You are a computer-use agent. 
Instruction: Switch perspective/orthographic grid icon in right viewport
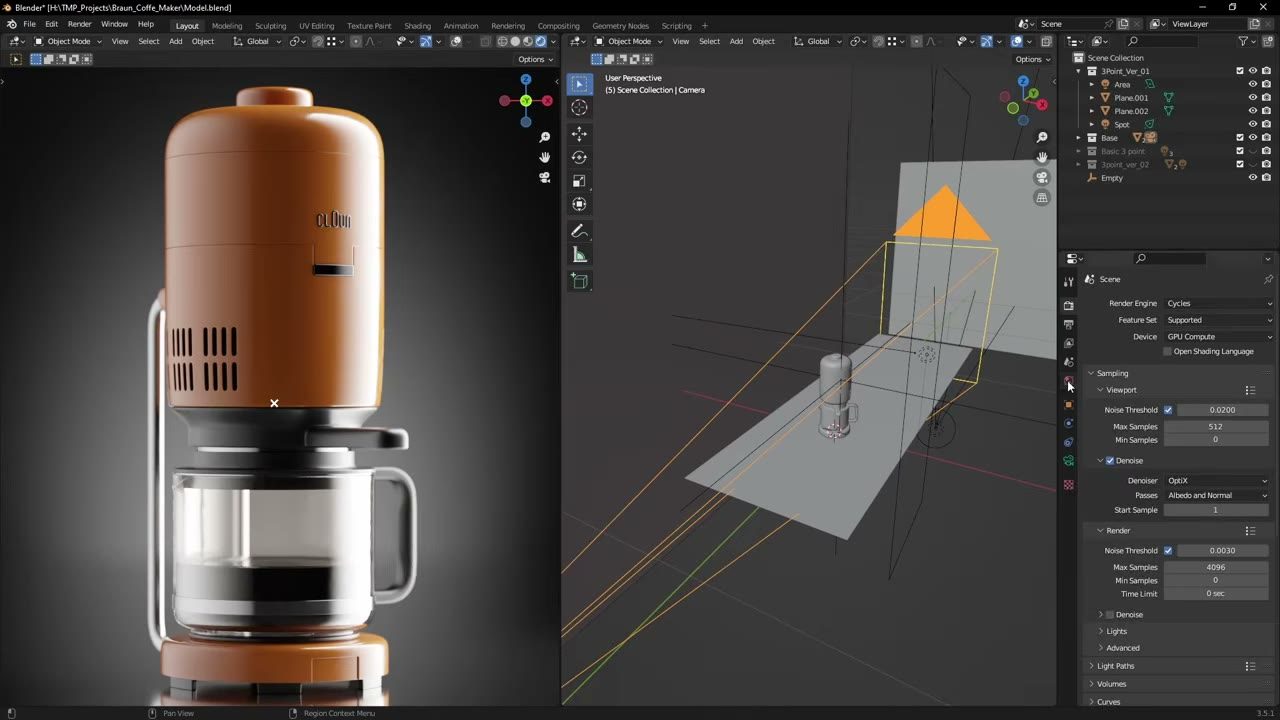(1042, 197)
